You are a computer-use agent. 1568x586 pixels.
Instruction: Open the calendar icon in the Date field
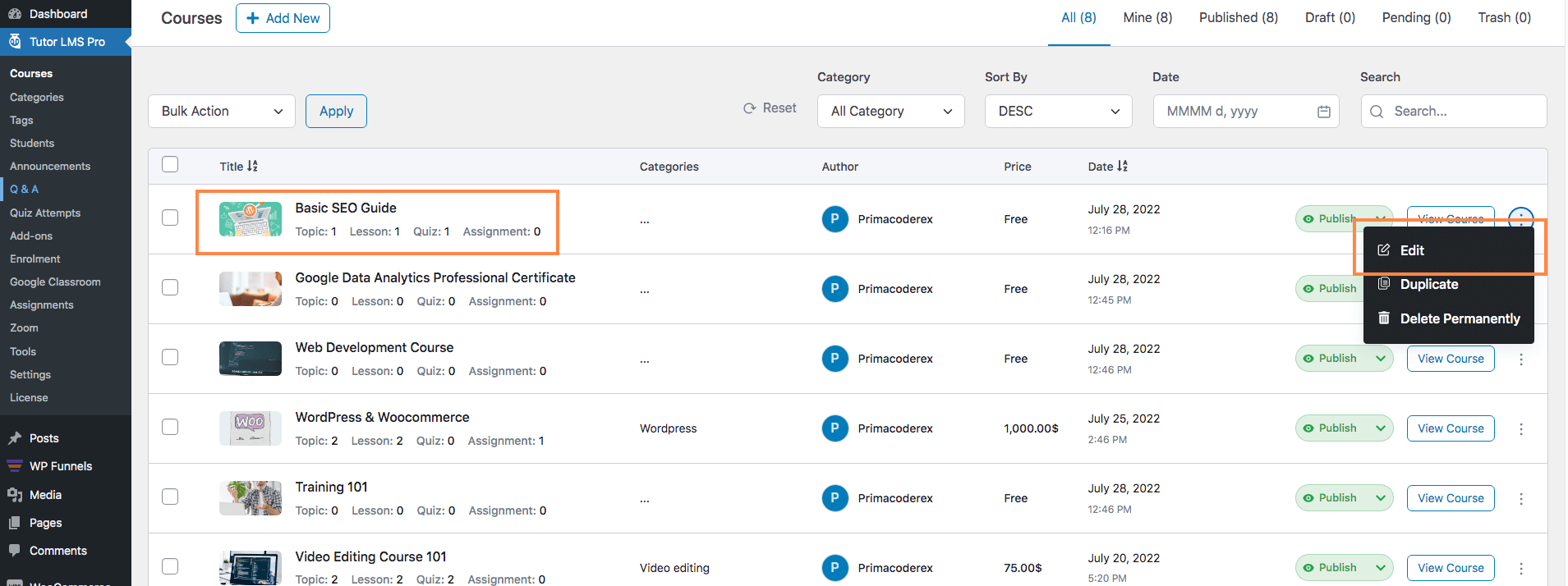click(x=1323, y=112)
